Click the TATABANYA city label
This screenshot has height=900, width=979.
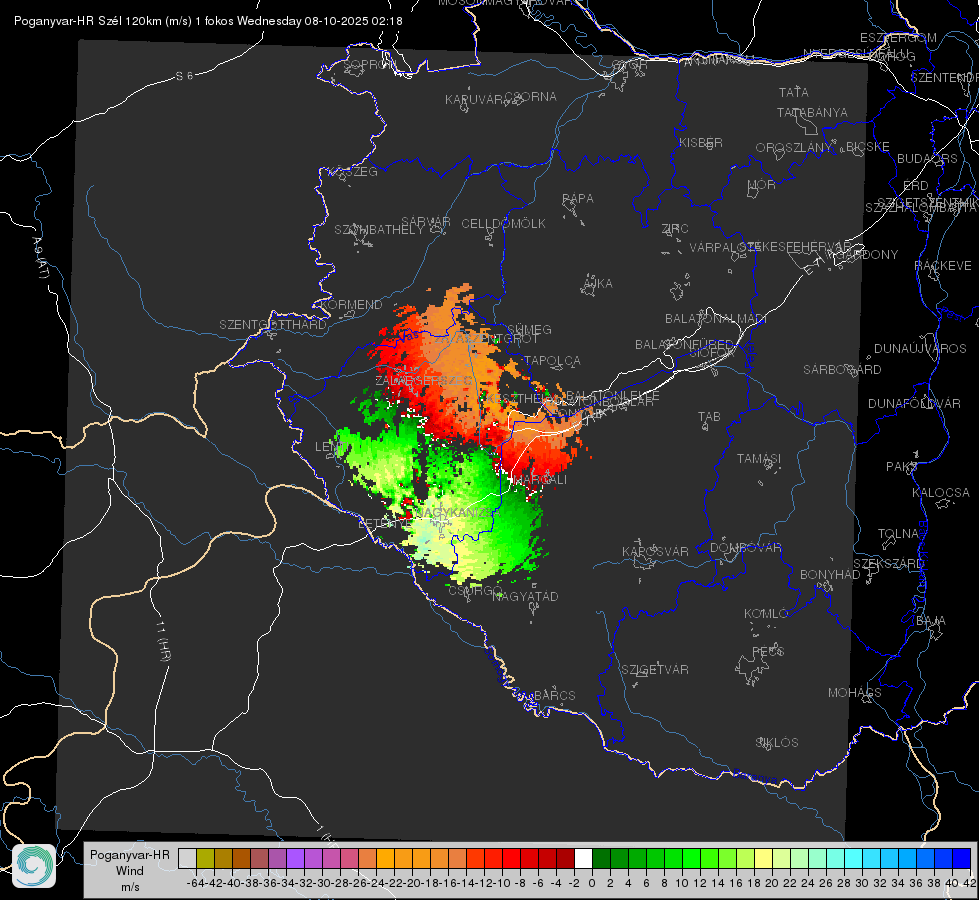[812, 112]
